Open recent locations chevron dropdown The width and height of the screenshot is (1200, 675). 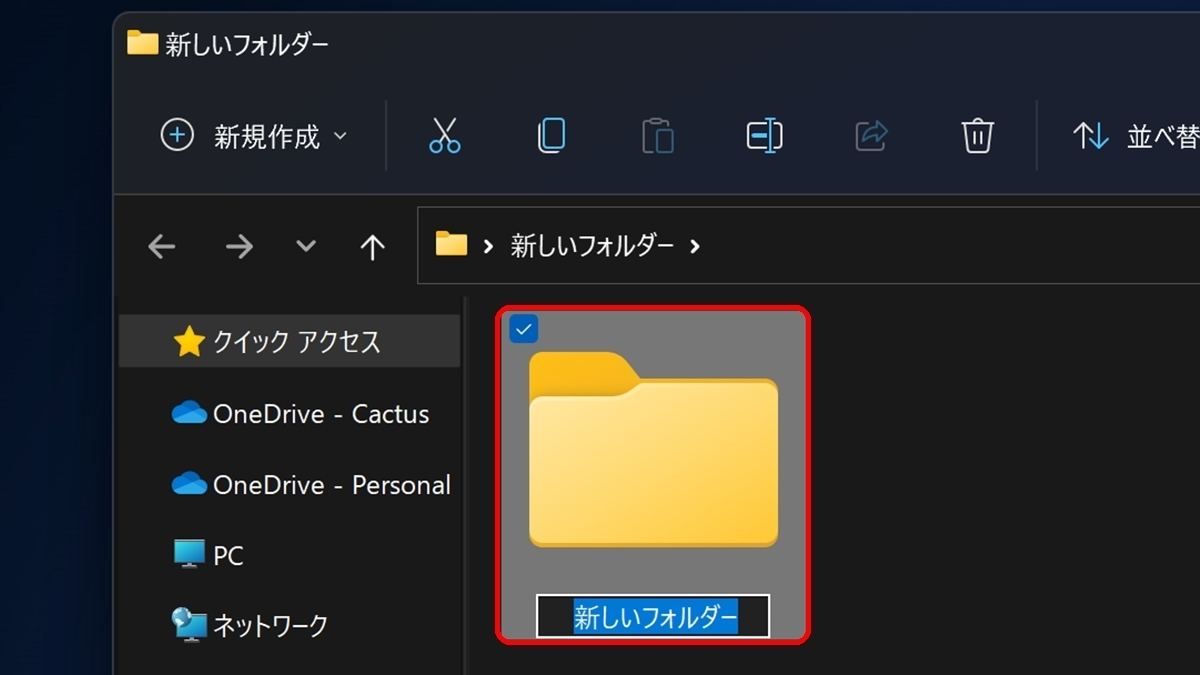click(306, 246)
